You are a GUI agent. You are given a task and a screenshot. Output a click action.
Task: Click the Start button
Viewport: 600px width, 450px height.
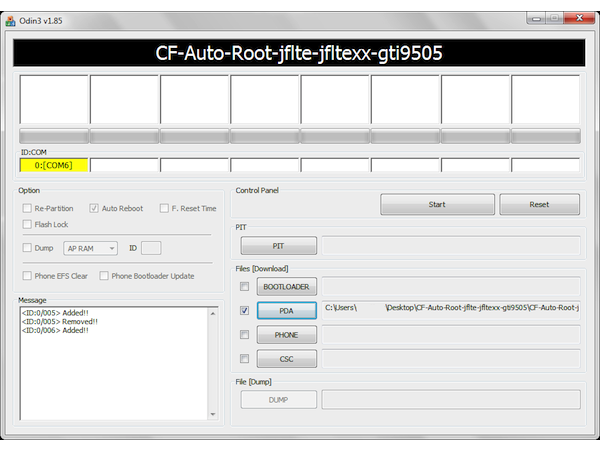[x=437, y=204]
